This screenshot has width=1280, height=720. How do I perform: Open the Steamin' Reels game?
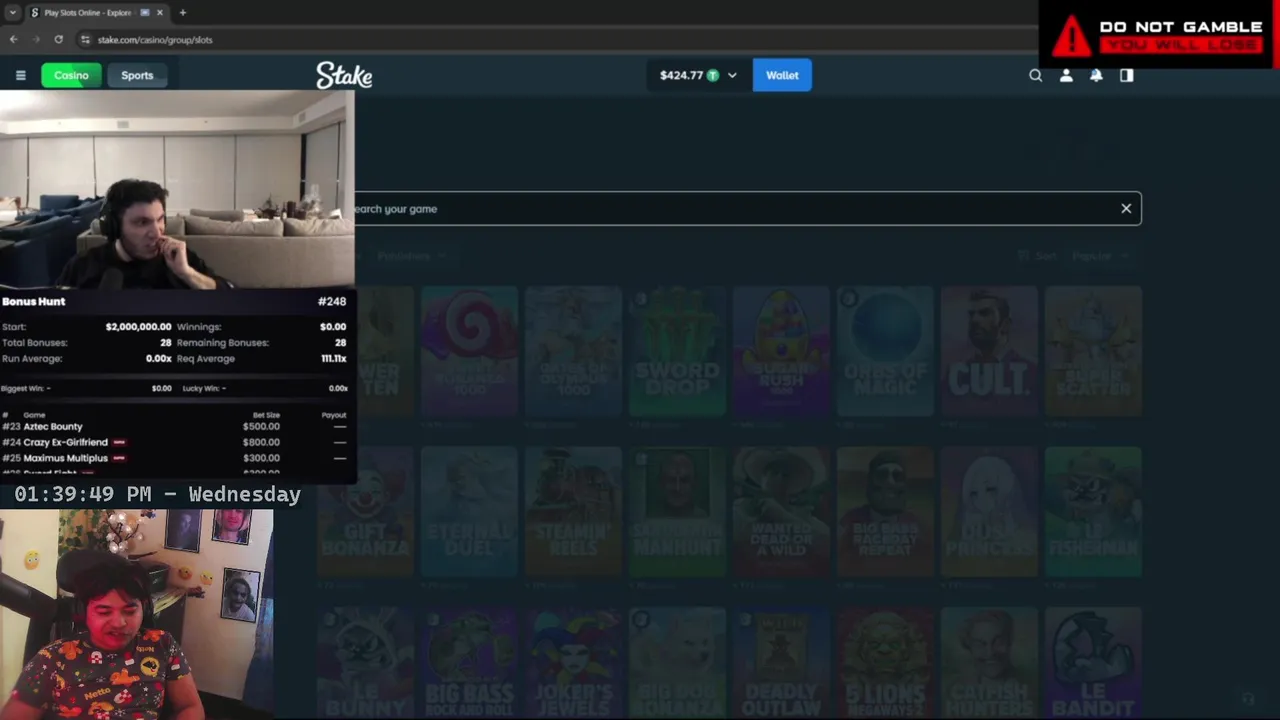coord(573,511)
